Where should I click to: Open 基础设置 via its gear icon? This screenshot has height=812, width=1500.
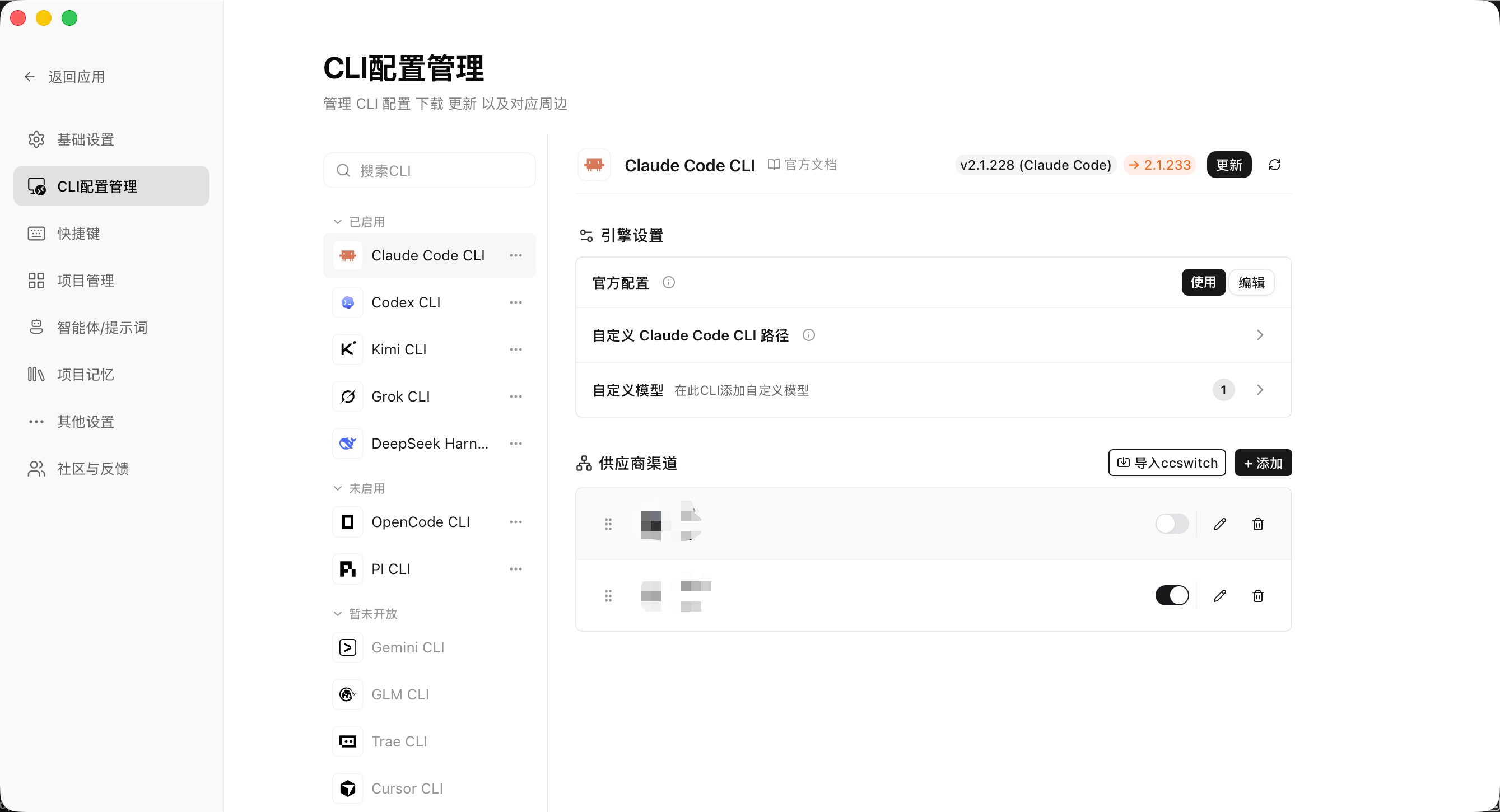(x=36, y=139)
